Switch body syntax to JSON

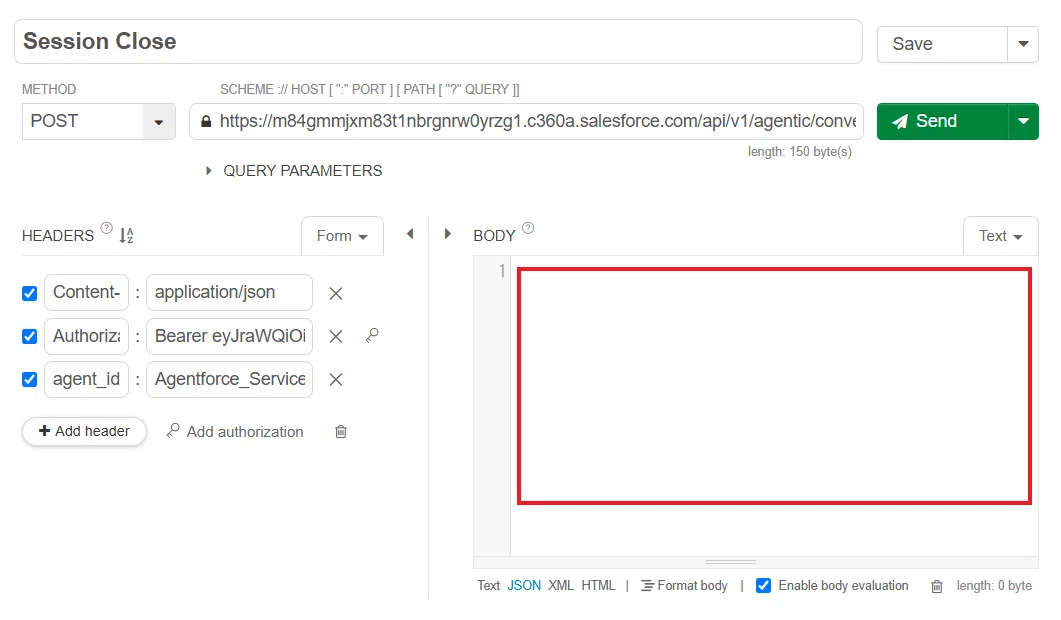click(524, 585)
